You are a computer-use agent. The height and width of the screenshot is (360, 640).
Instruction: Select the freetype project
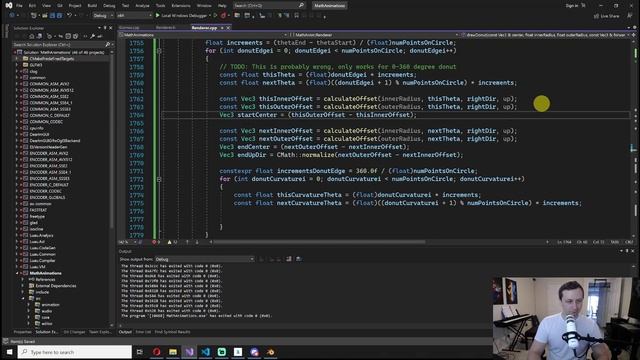tap(37, 216)
